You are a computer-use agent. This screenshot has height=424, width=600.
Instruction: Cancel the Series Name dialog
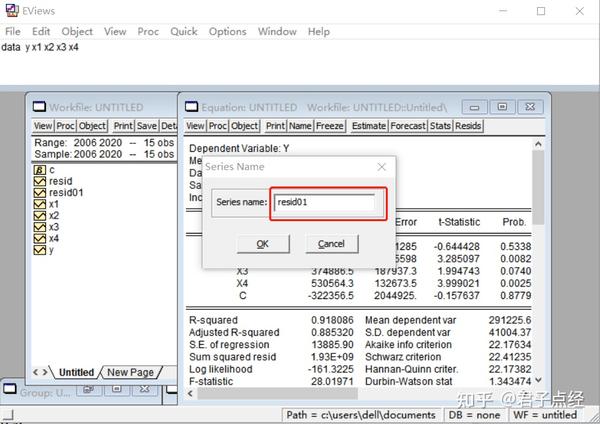[332, 244]
